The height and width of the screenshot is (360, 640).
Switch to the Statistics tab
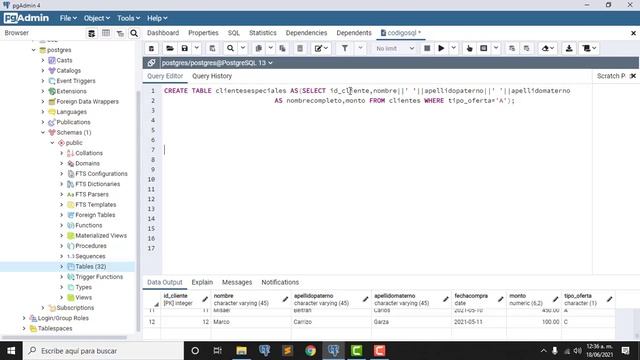(x=263, y=33)
